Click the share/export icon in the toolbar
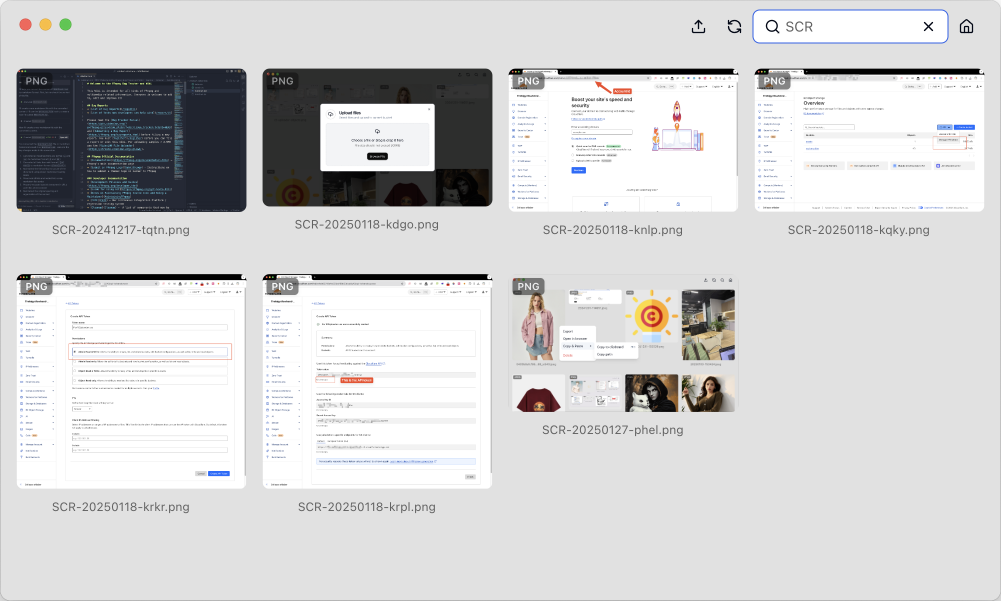Screen dimensions: 1001x601 698,26
